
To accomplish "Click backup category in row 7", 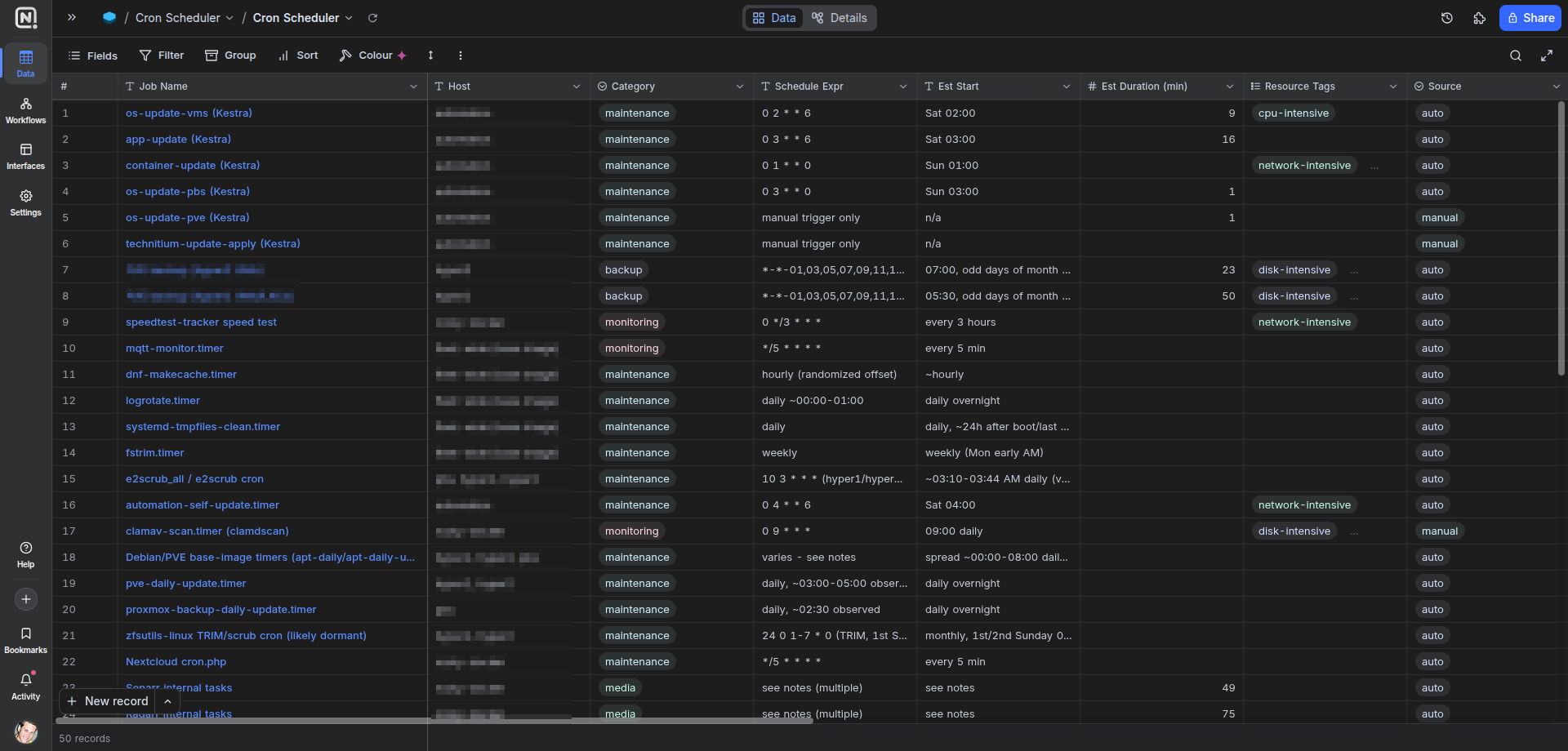I will [x=624, y=270].
